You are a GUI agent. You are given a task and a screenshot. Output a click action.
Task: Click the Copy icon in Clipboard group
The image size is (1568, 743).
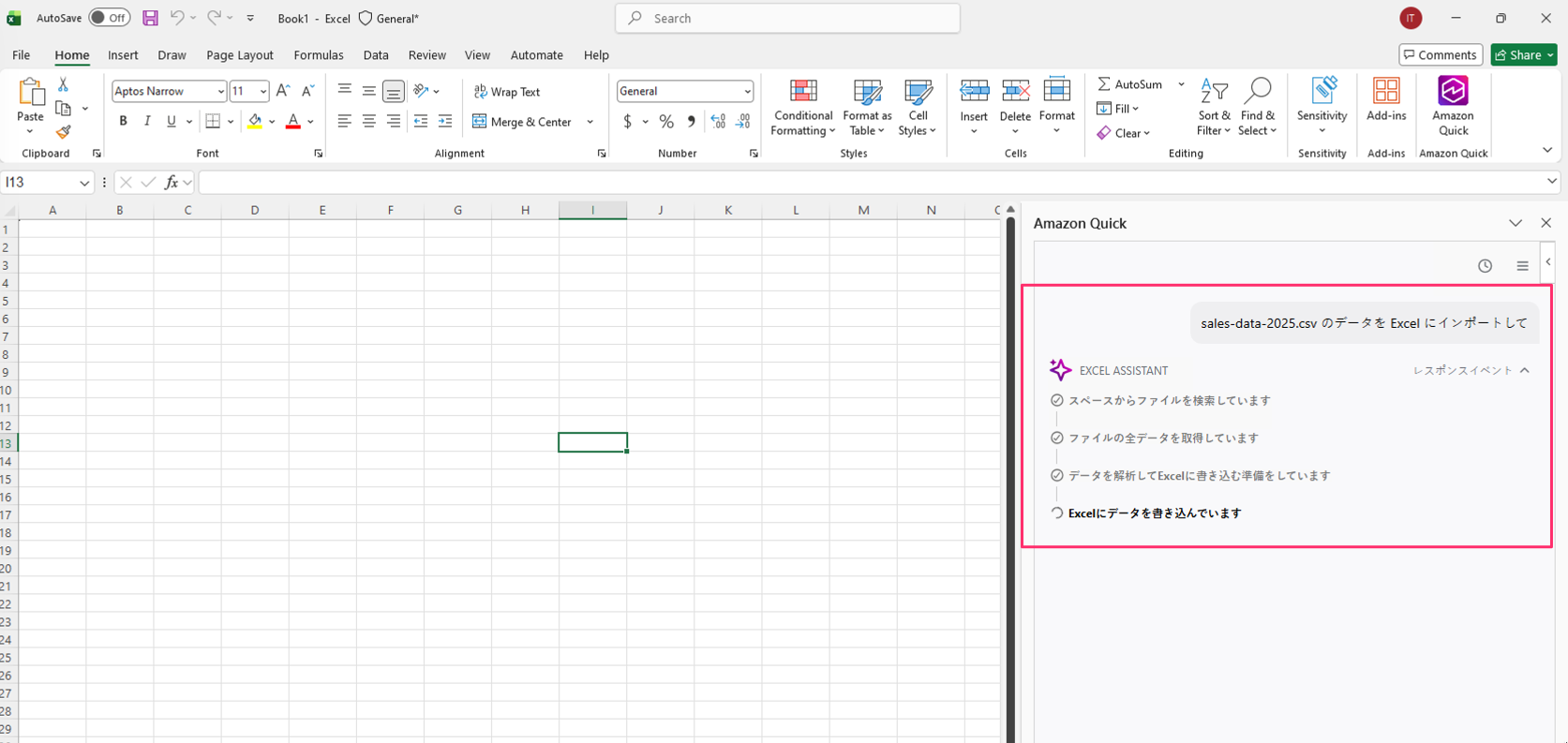63,109
